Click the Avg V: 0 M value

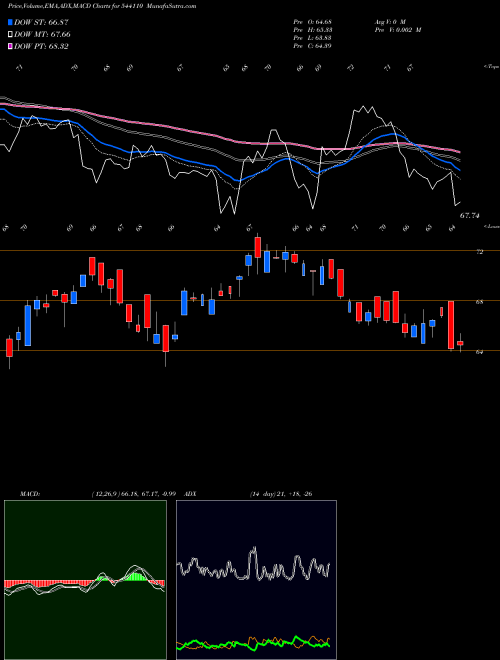pyautogui.click(x=389, y=22)
